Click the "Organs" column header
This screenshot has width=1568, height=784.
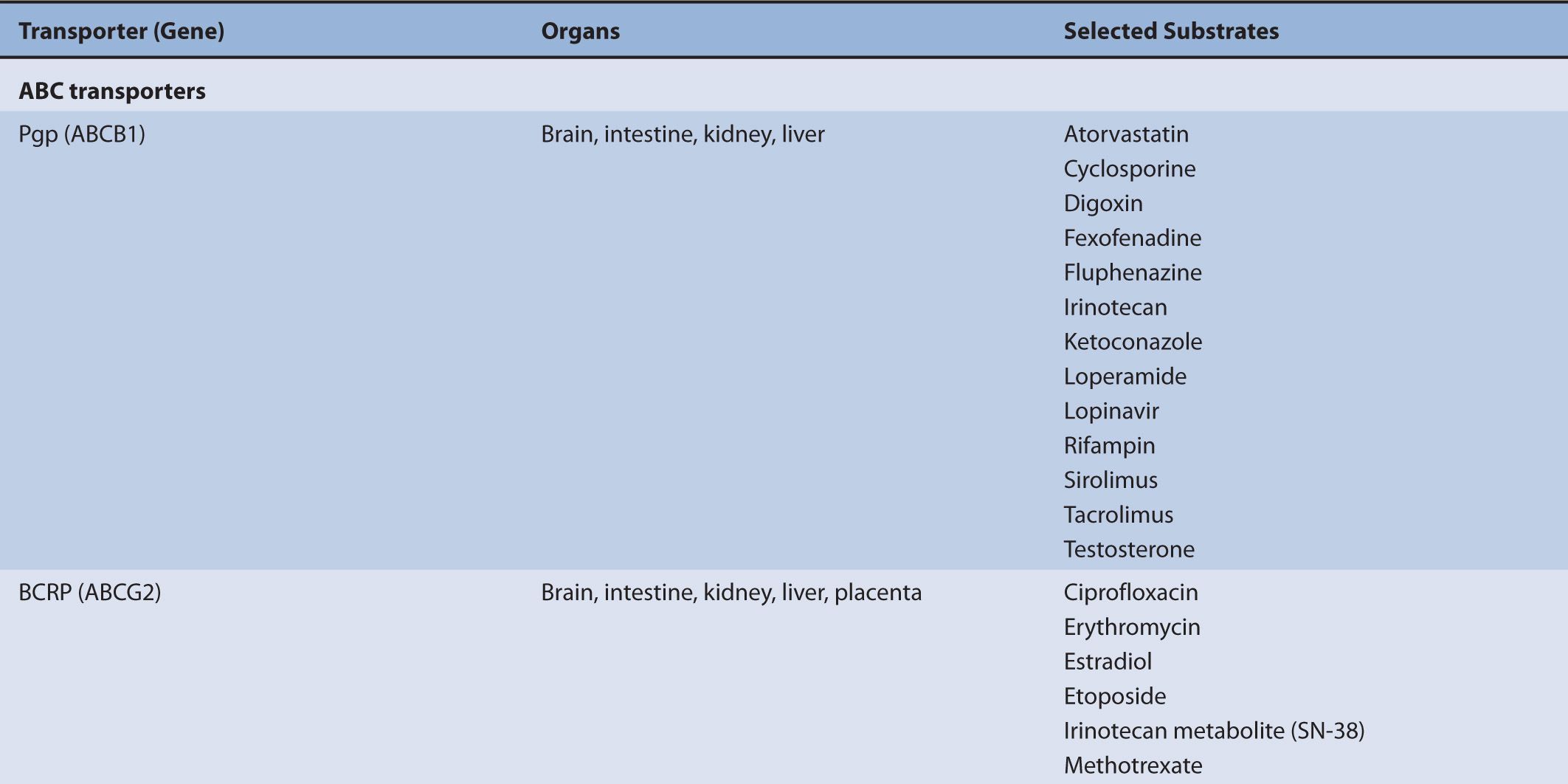580,31
